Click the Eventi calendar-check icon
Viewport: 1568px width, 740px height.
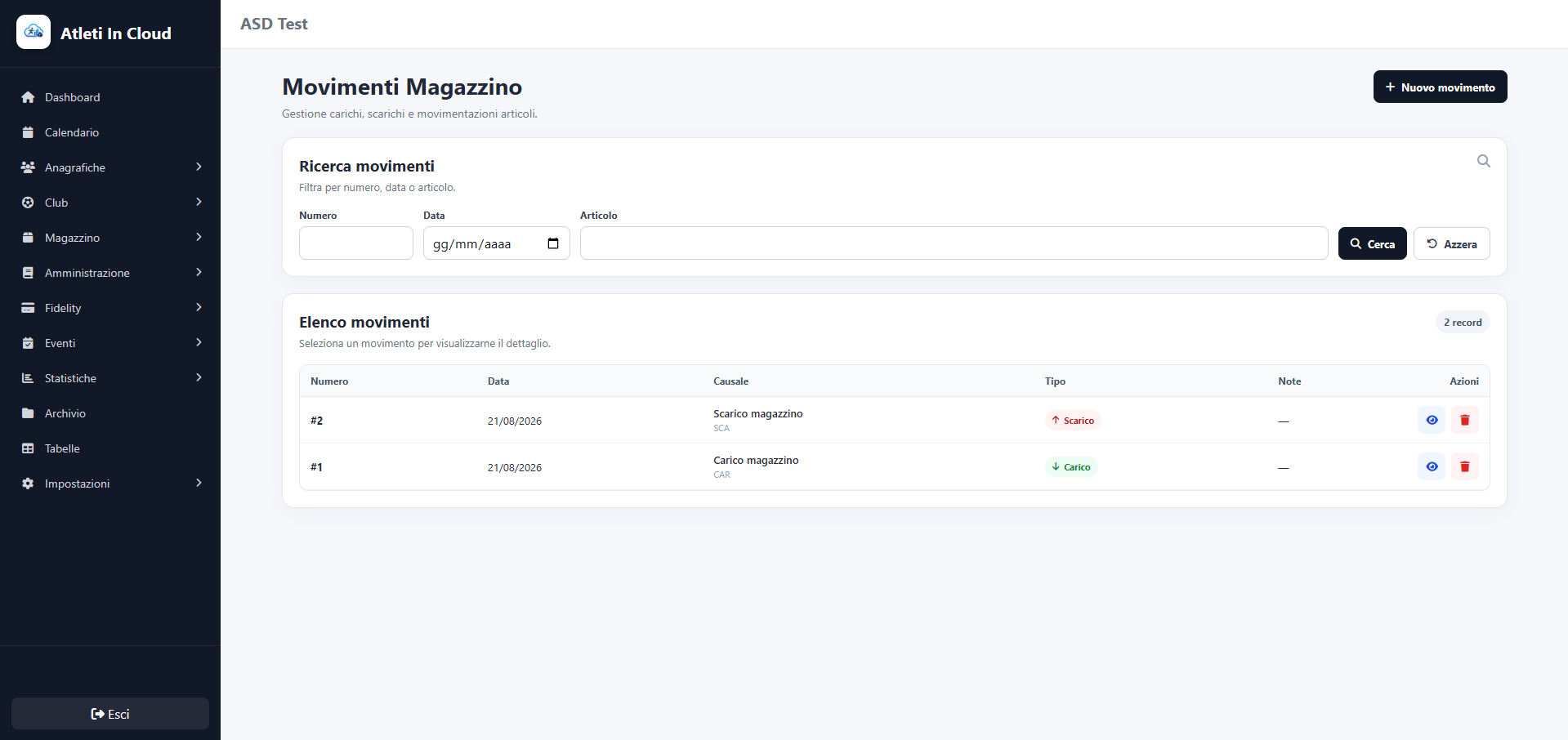28,343
